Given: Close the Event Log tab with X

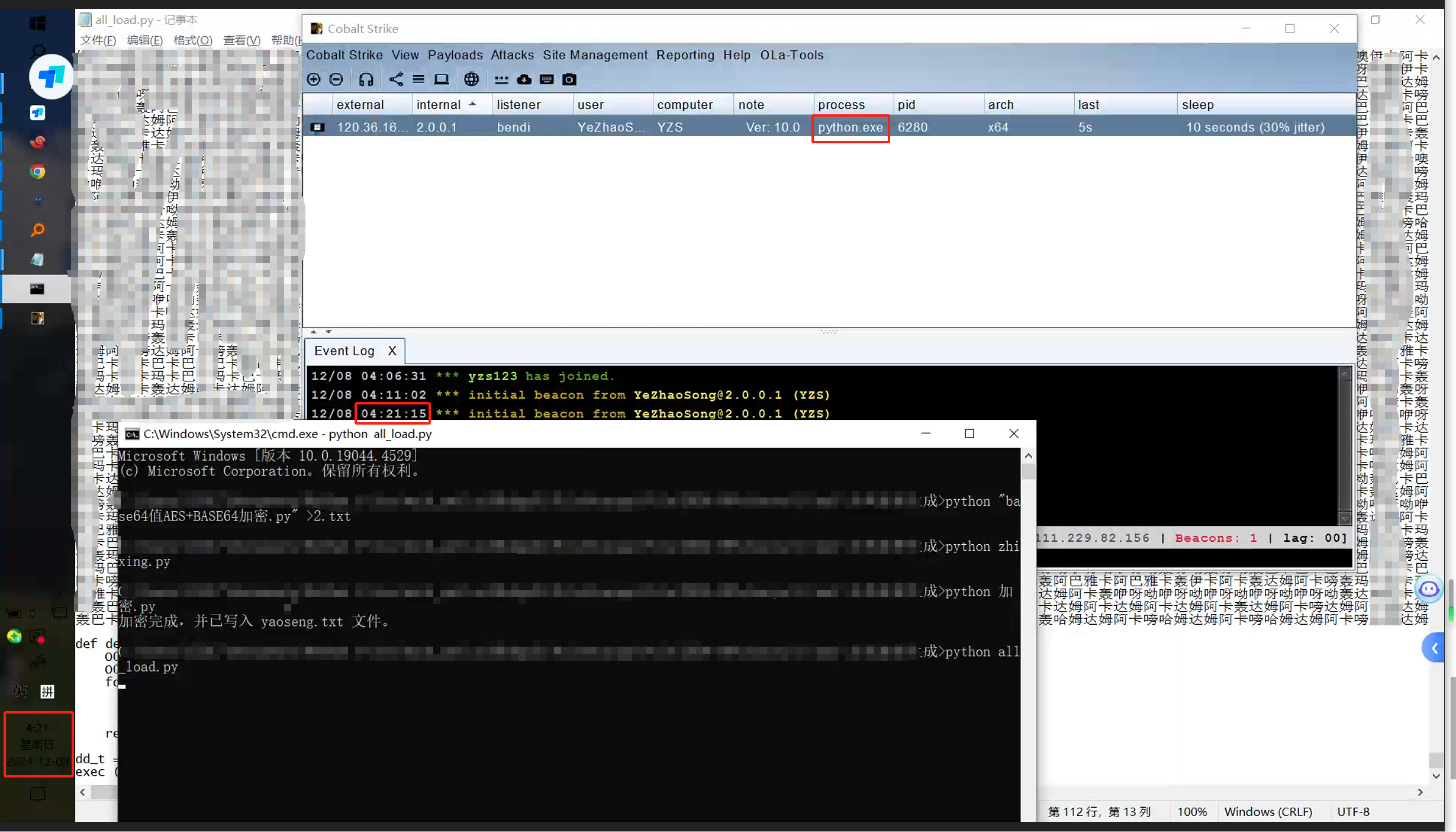Looking at the screenshot, I should pyautogui.click(x=392, y=351).
